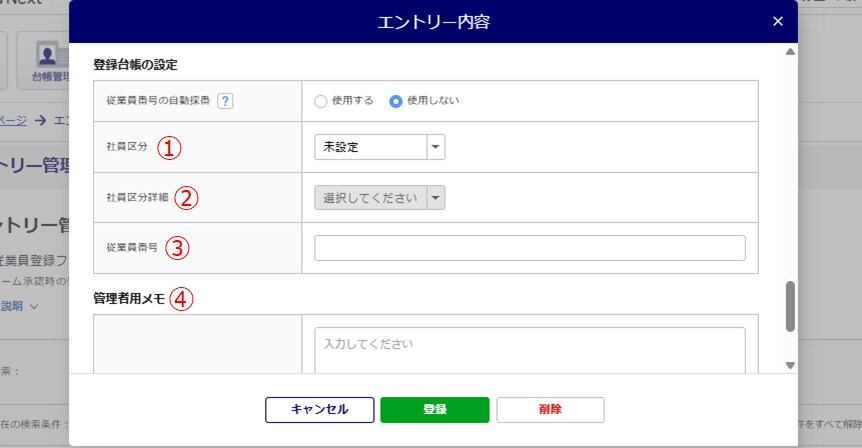Click the 登録台帳の設定 section heading
Image resolution: width=862 pixels, height=448 pixels.
(135, 65)
